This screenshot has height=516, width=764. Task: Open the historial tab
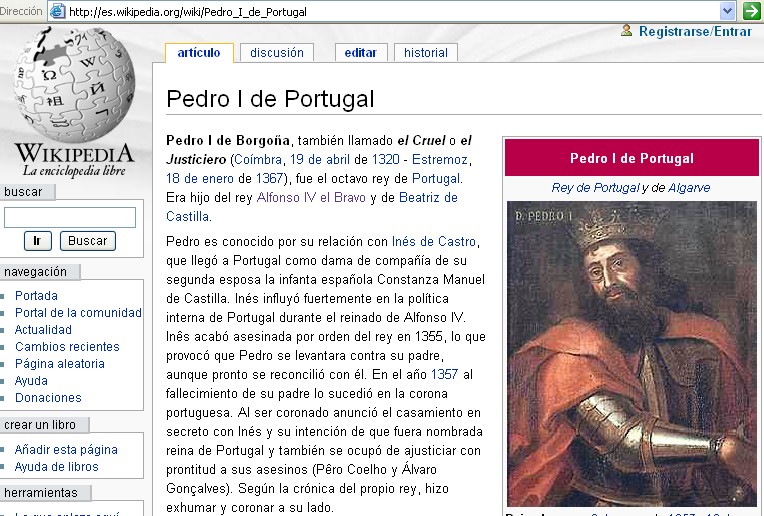[x=426, y=53]
